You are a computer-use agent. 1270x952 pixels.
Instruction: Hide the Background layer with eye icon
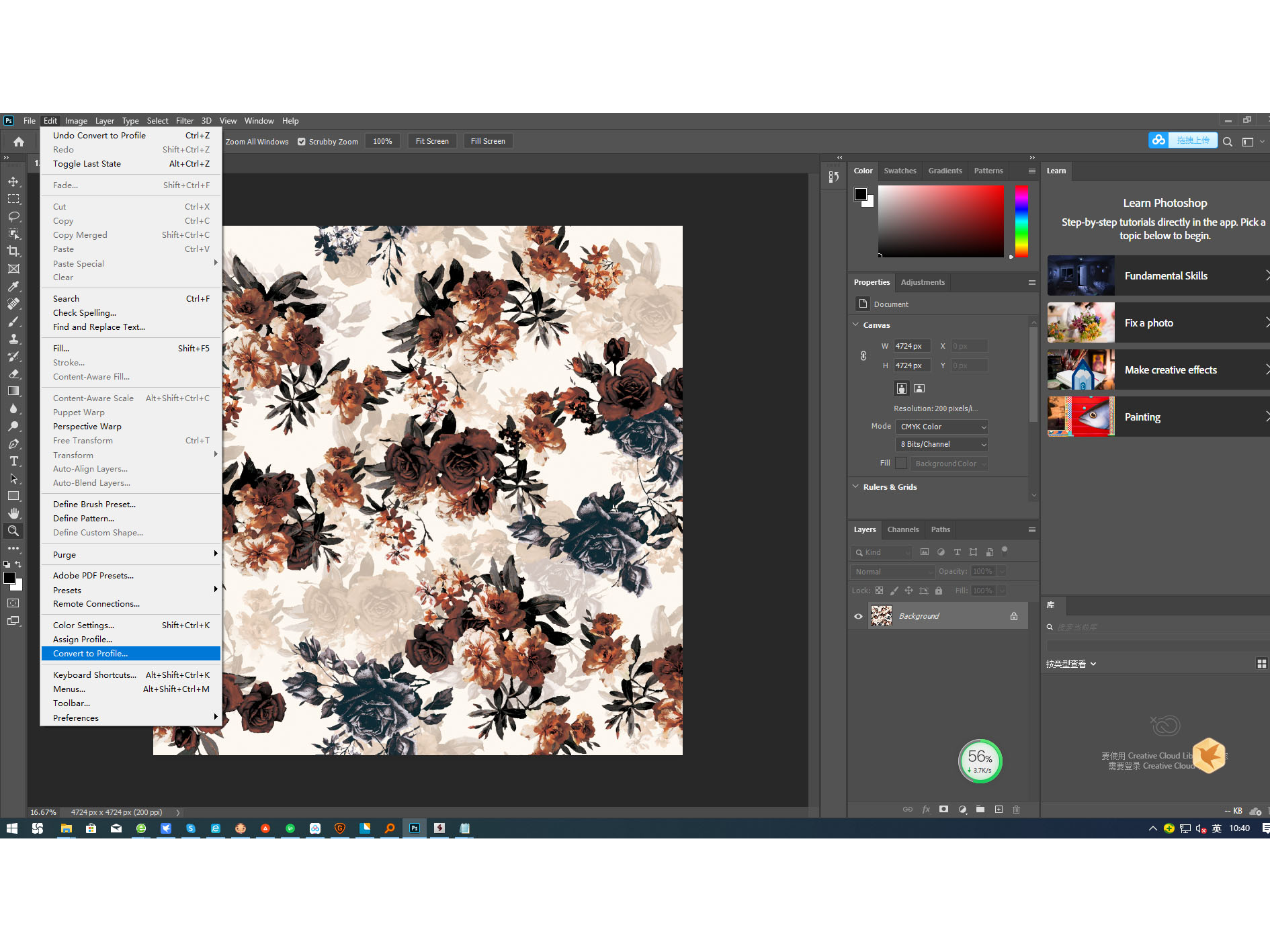click(x=858, y=616)
